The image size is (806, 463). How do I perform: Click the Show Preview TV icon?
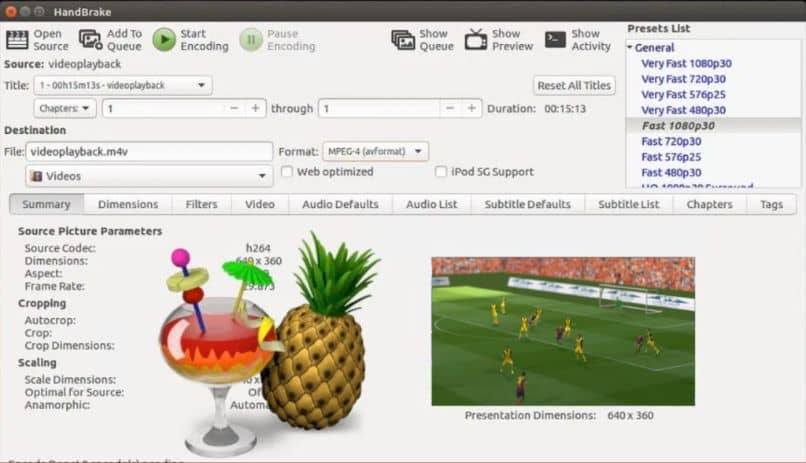(x=476, y=40)
